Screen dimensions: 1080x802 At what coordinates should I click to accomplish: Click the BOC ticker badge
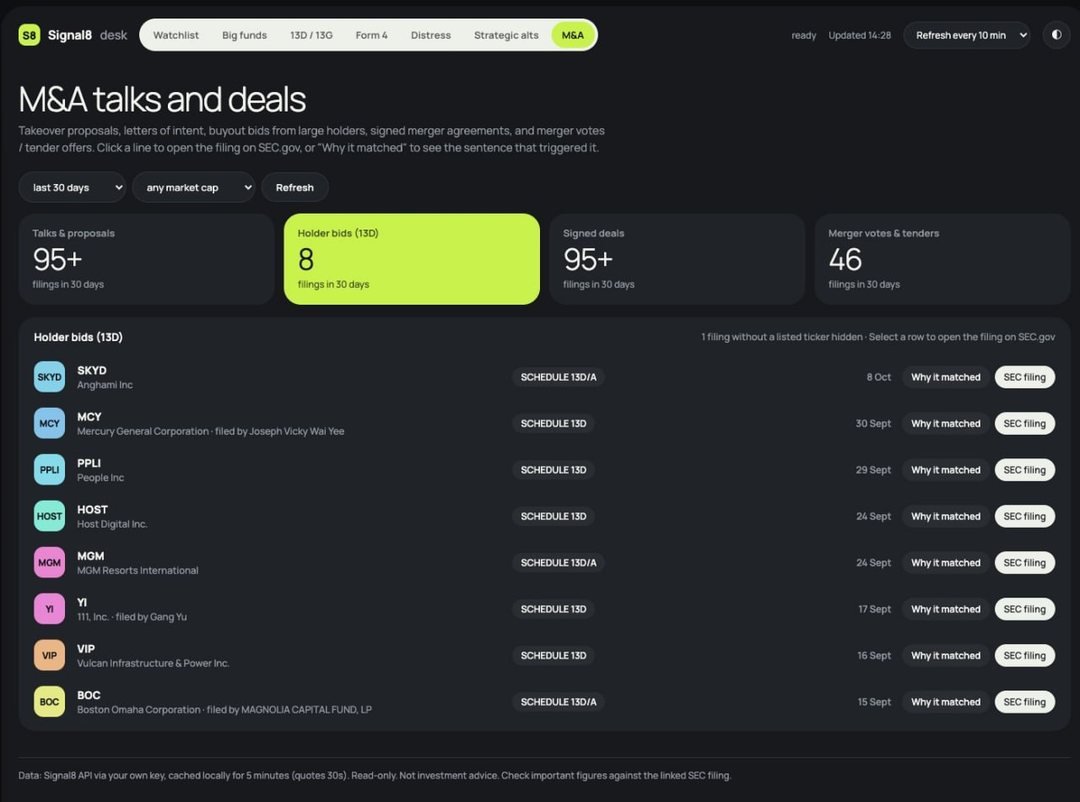50,701
